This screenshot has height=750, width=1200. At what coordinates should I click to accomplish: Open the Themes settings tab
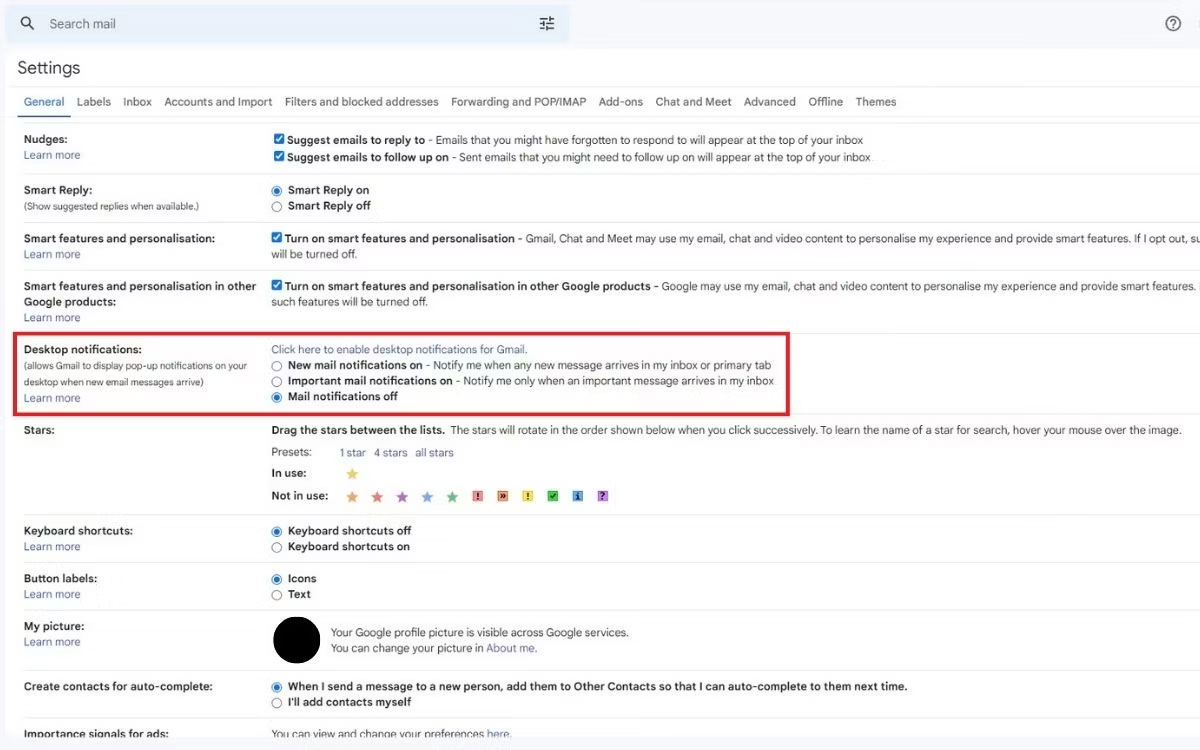point(875,102)
